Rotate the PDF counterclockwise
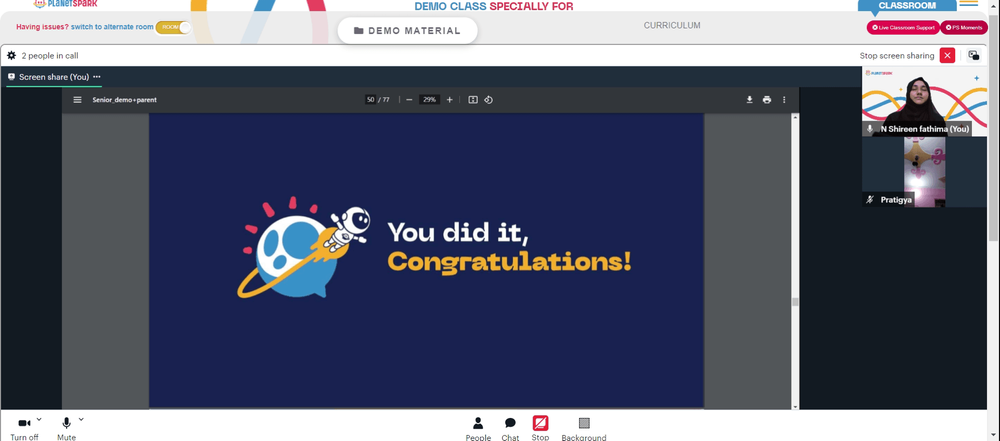 (x=489, y=100)
